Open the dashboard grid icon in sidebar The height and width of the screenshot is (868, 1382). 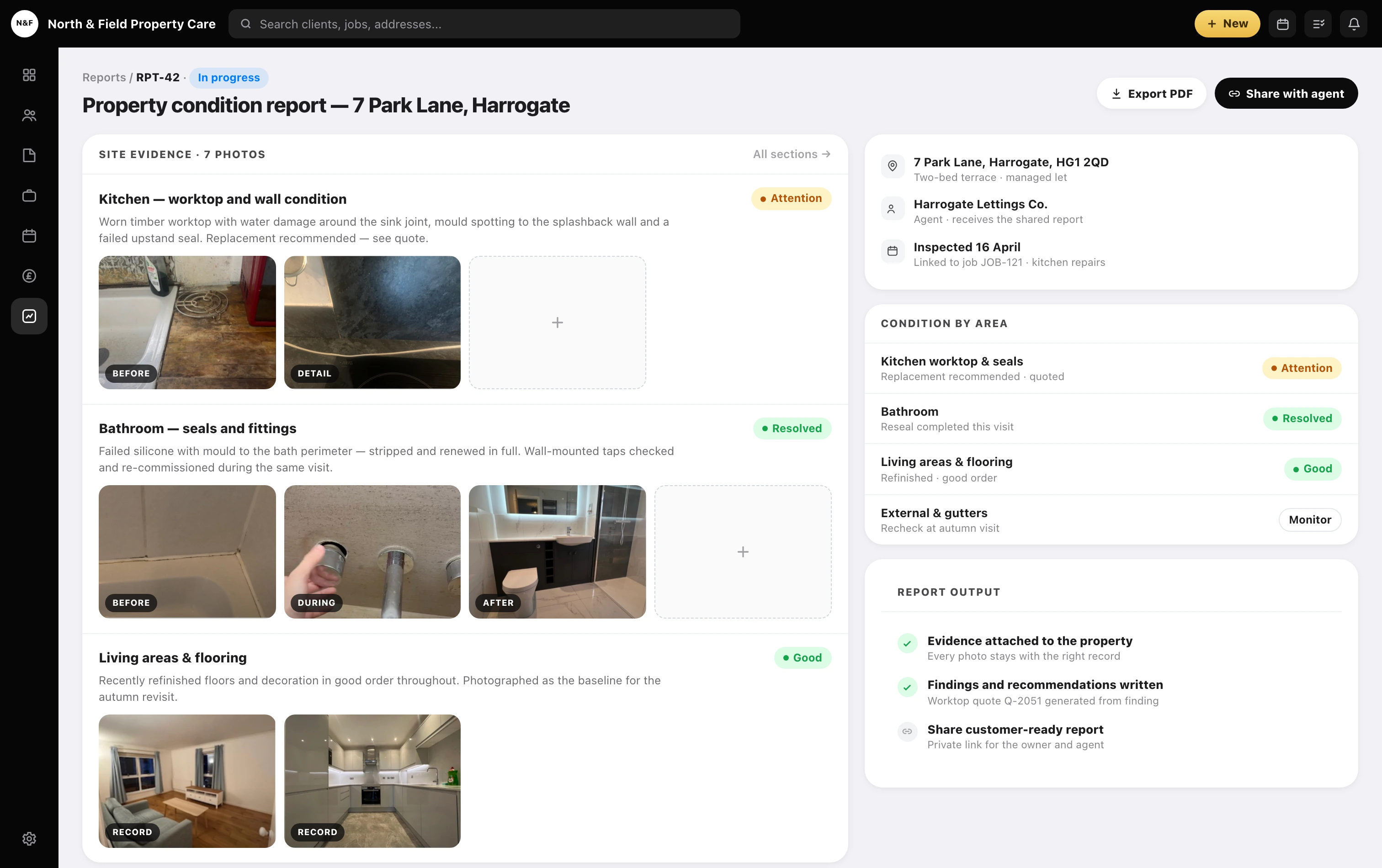click(29, 75)
